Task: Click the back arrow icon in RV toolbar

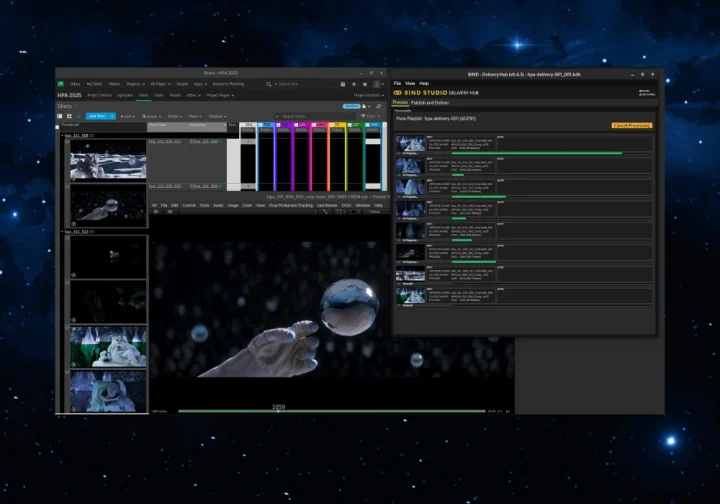Action: pyautogui.click(x=156, y=212)
